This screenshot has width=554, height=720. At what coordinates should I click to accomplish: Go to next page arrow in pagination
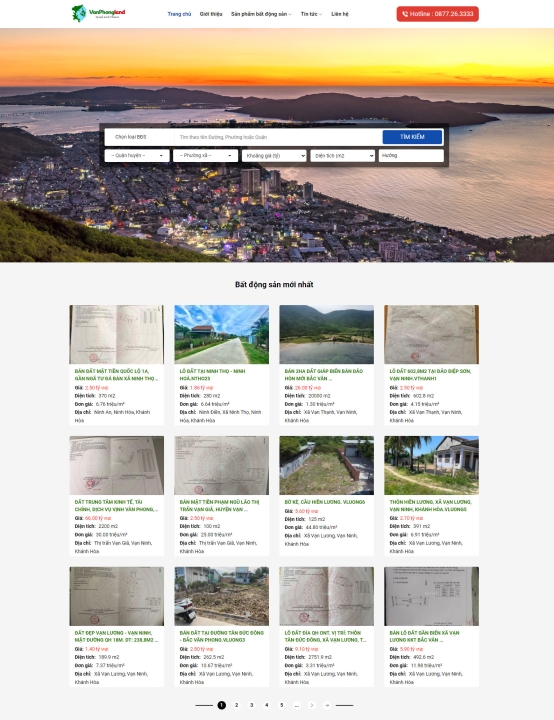click(x=312, y=705)
